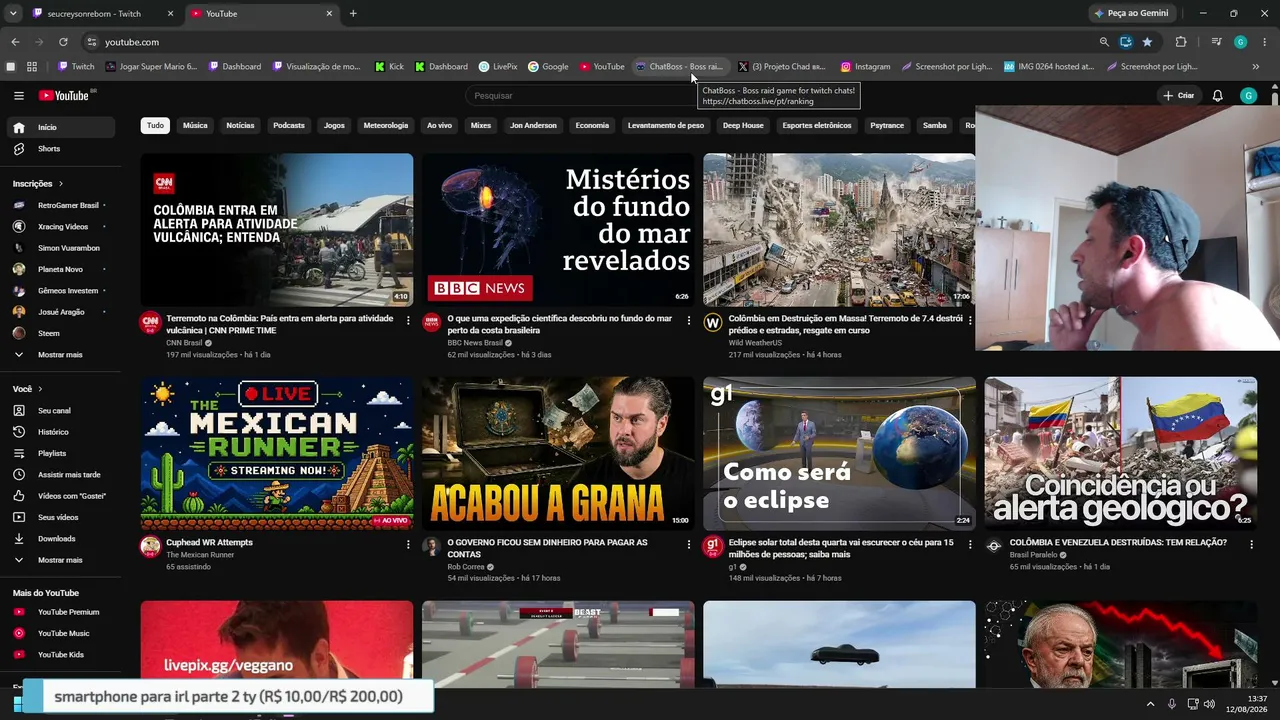Open the Twitch bookmark
Viewport: 1280px width, 720px height.
[x=76, y=67]
